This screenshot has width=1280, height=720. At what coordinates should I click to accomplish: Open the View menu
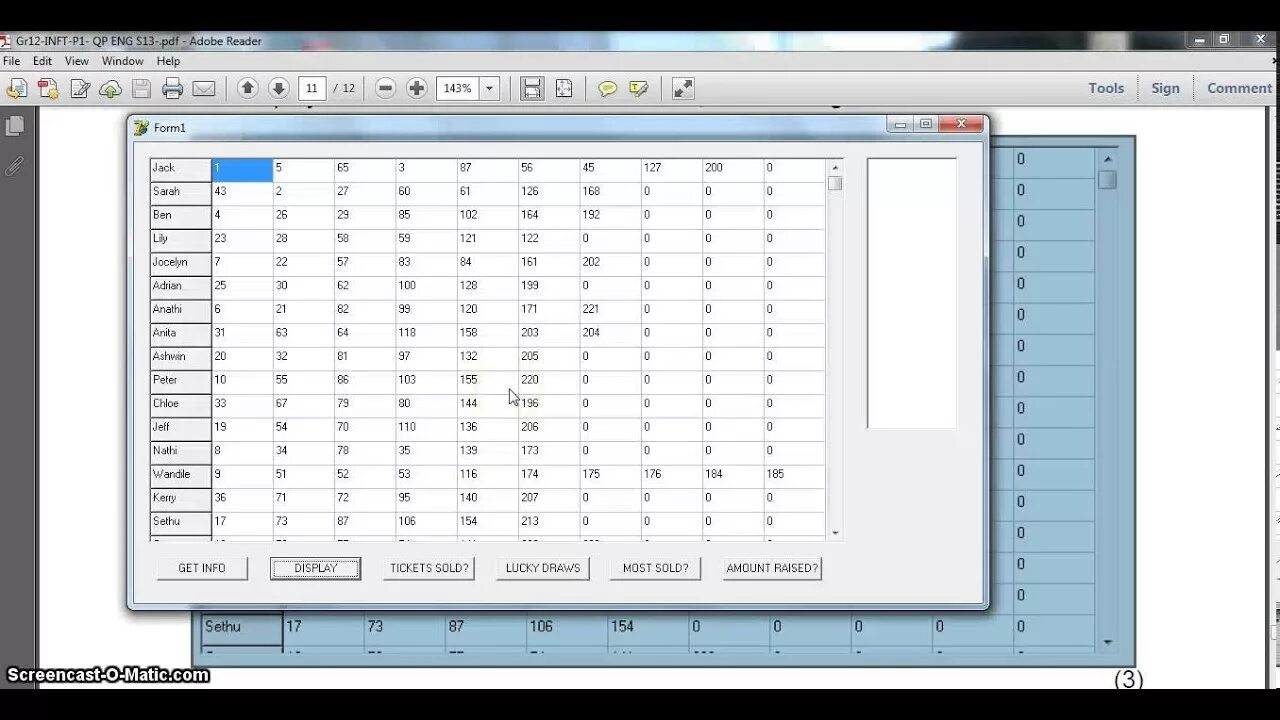click(x=77, y=61)
